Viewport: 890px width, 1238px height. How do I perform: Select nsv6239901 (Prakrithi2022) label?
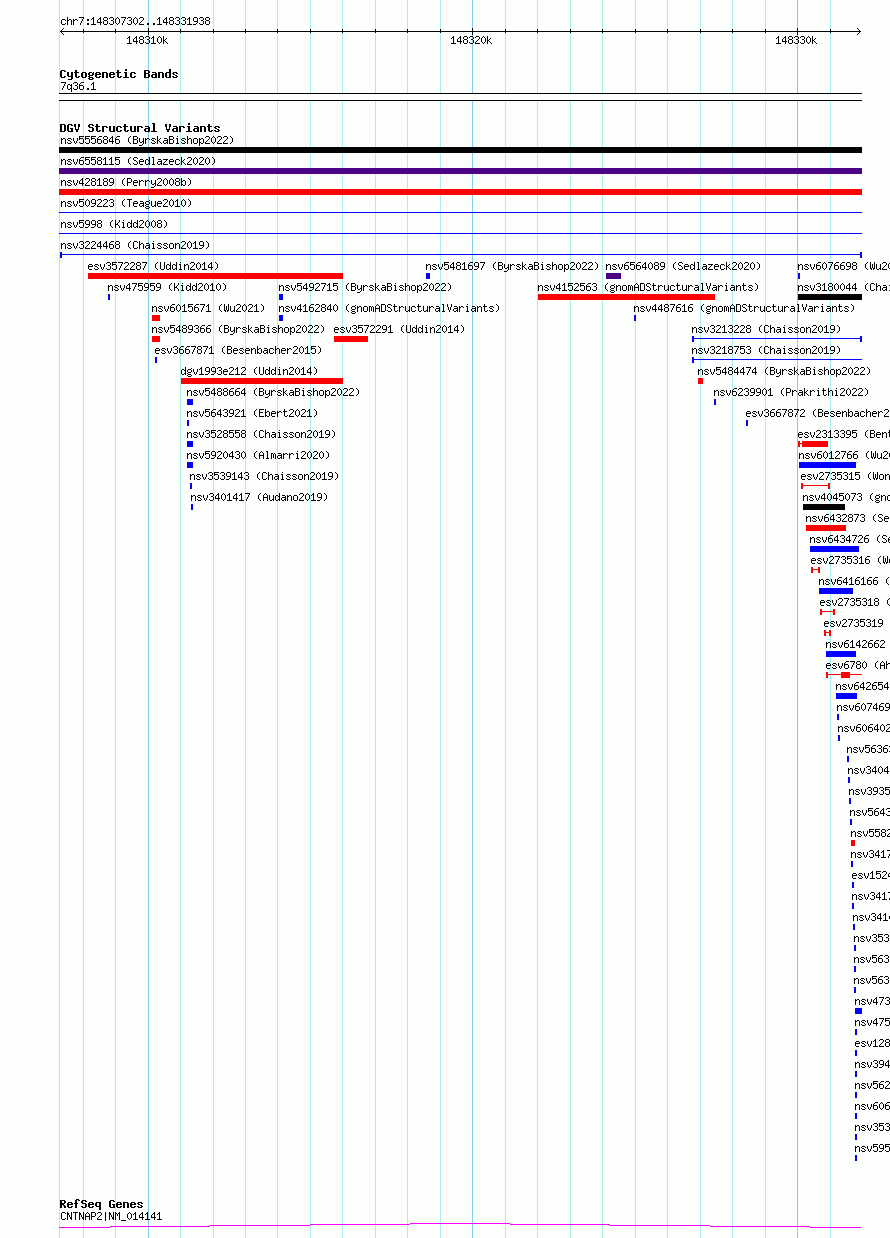pos(791,392)
